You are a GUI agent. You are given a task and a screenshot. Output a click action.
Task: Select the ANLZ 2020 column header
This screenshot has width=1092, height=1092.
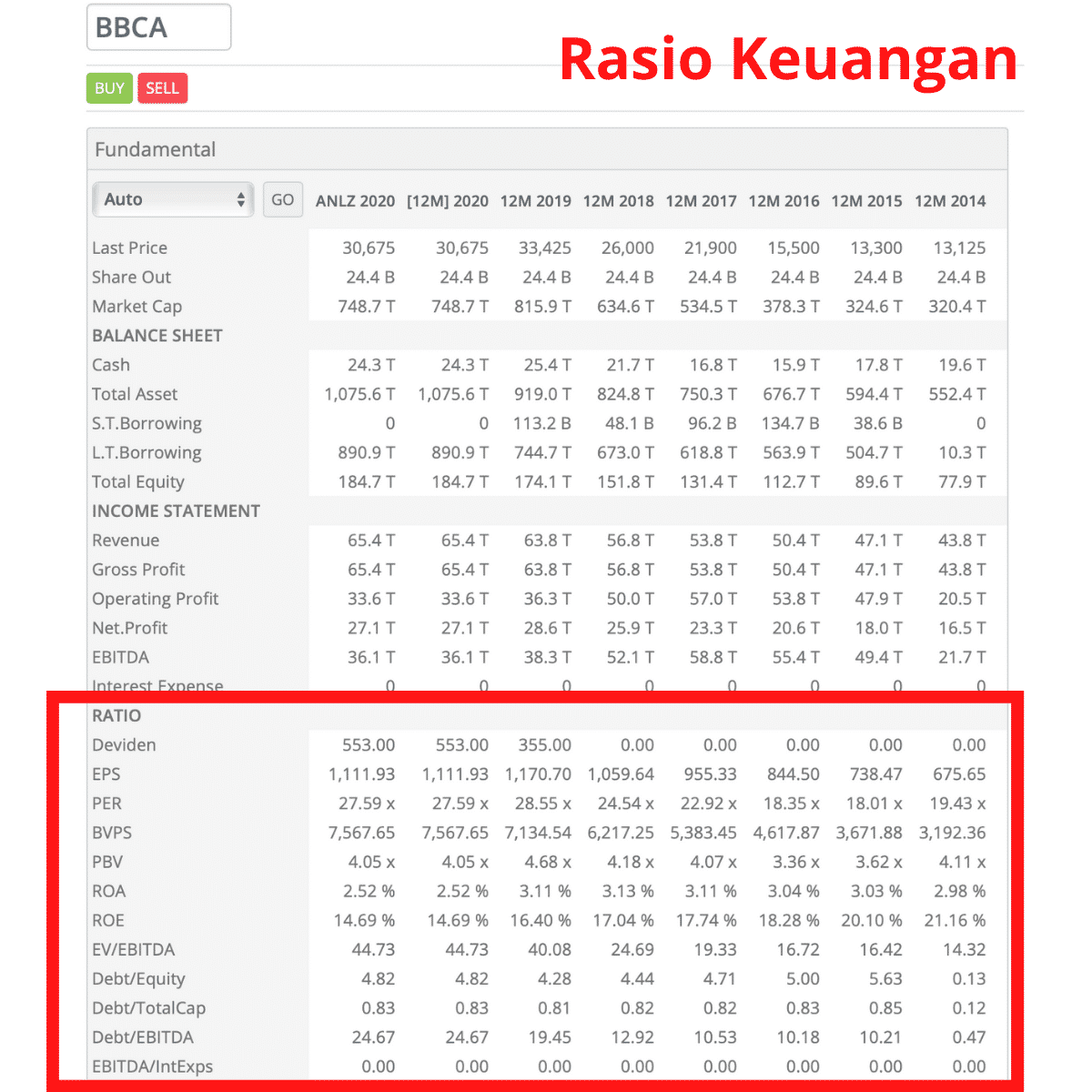click(355, 201)
